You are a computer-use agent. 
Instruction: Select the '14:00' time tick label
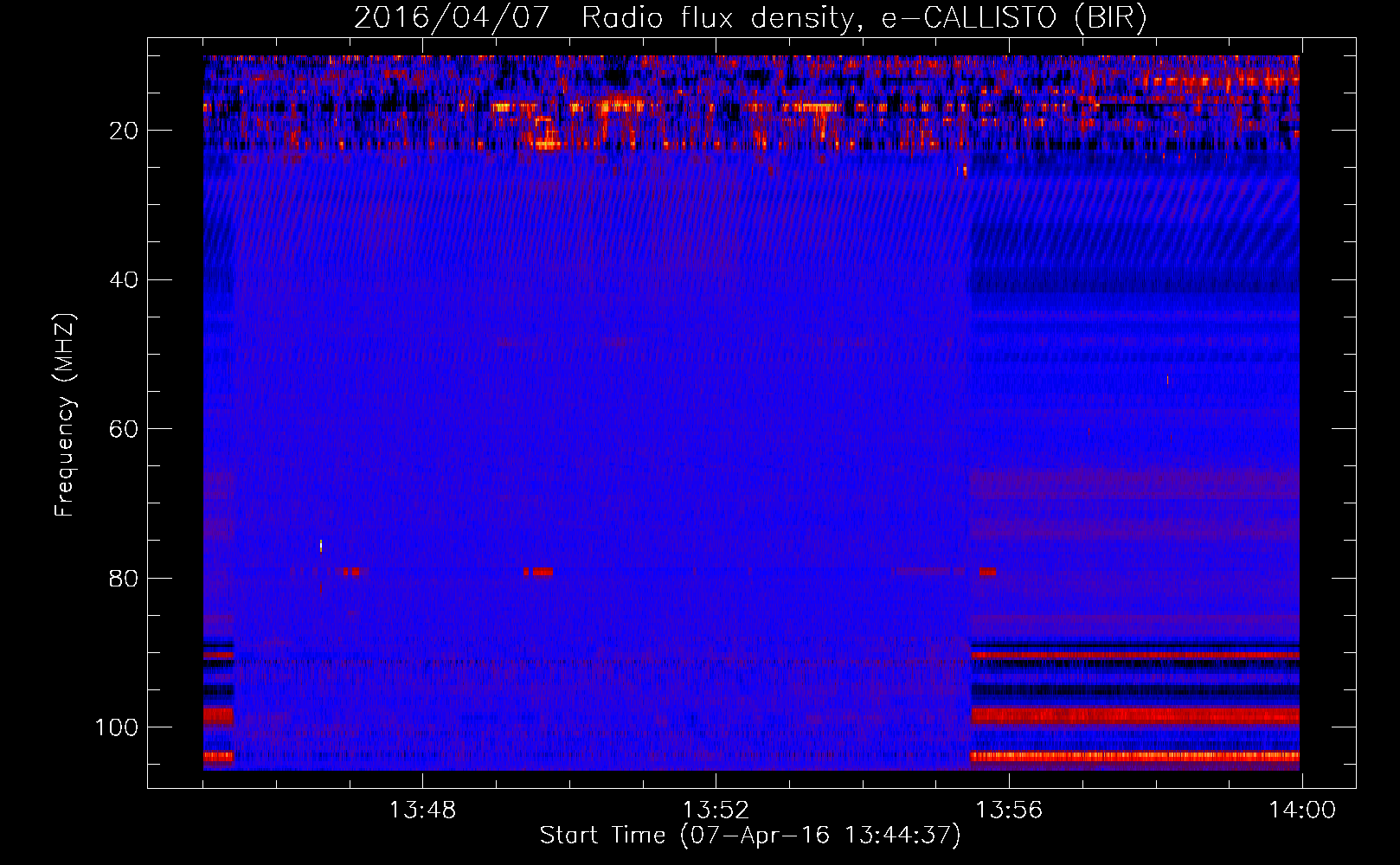(x=1302, y=811)
